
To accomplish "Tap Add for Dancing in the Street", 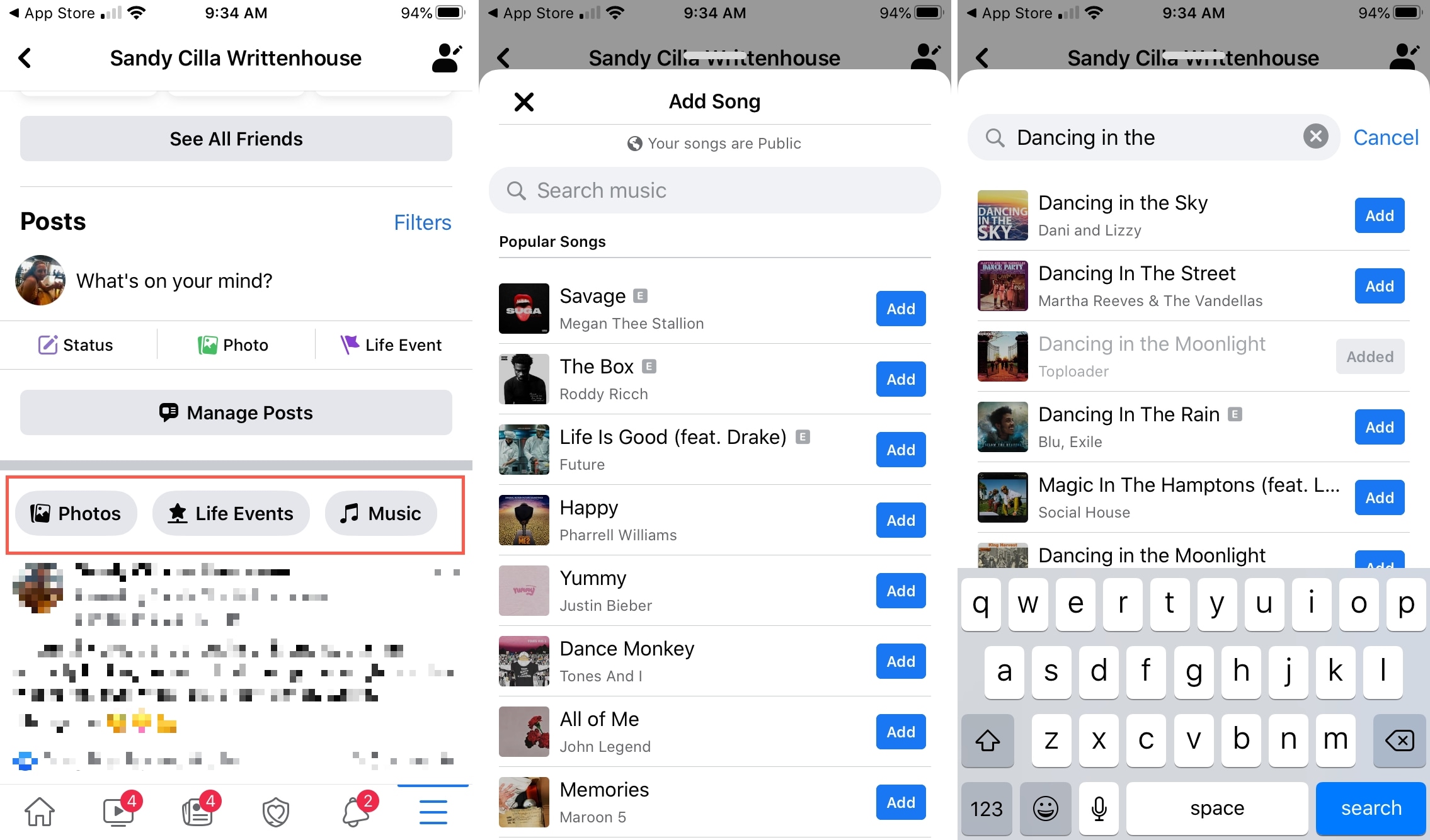I will [x=1378, y=286].
